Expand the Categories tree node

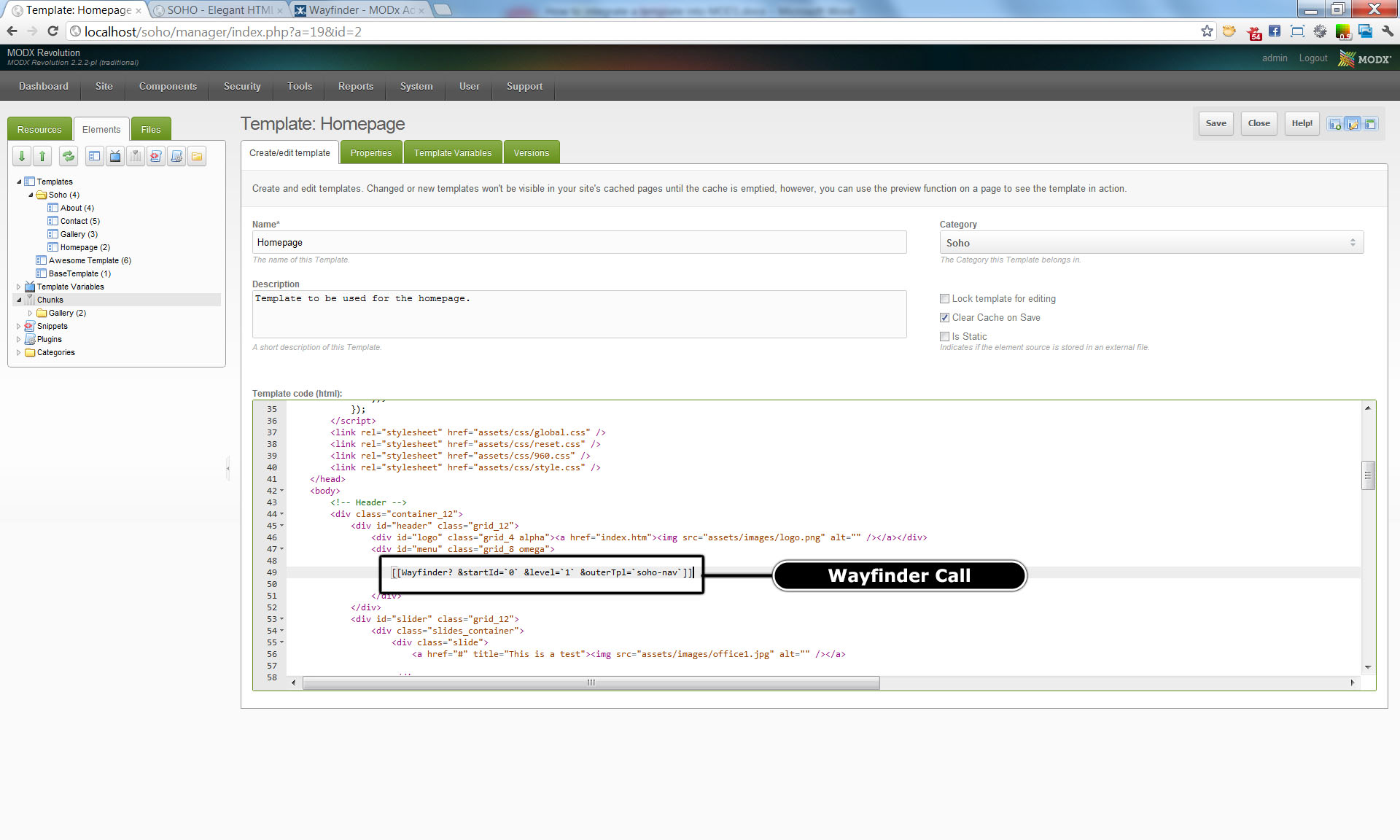19,352
